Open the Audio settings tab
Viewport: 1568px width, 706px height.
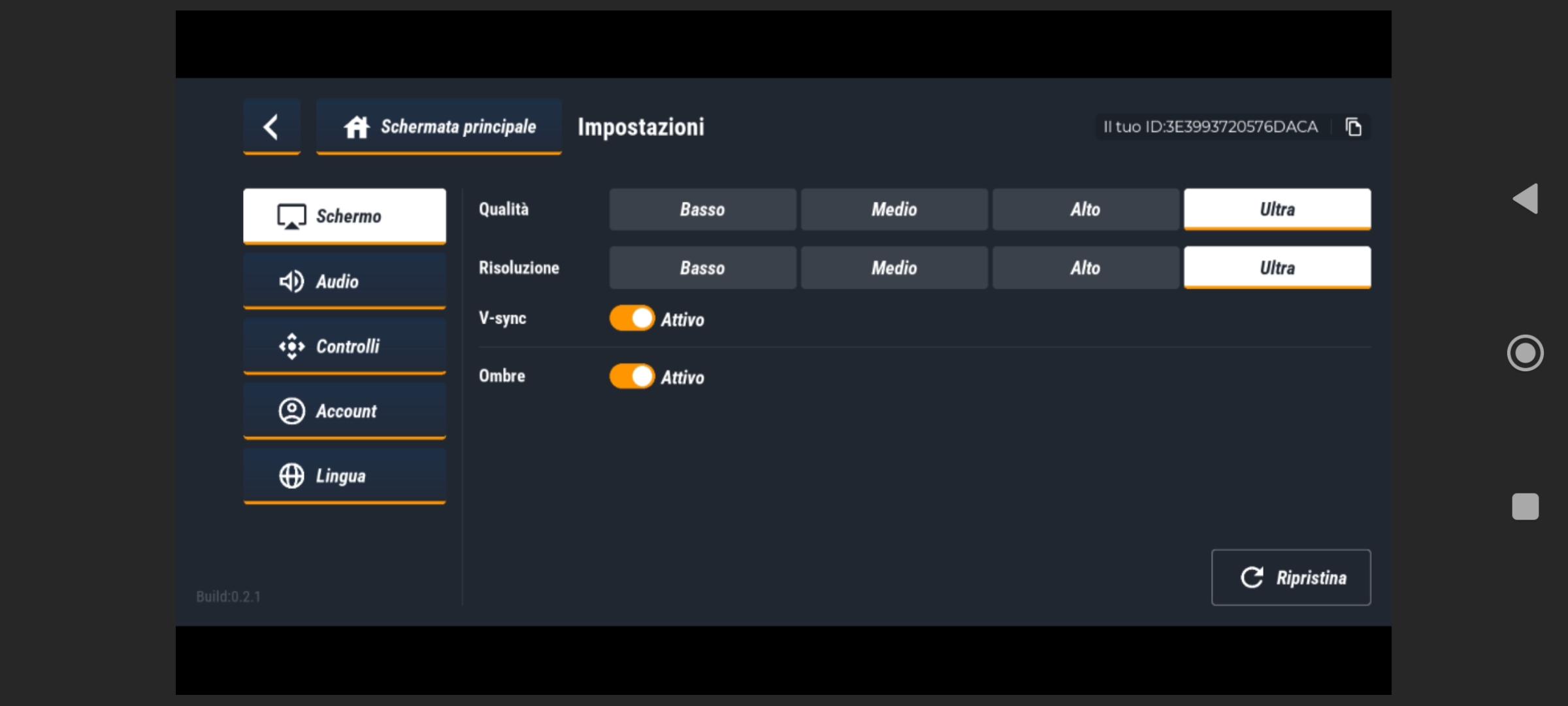[344, 281]
